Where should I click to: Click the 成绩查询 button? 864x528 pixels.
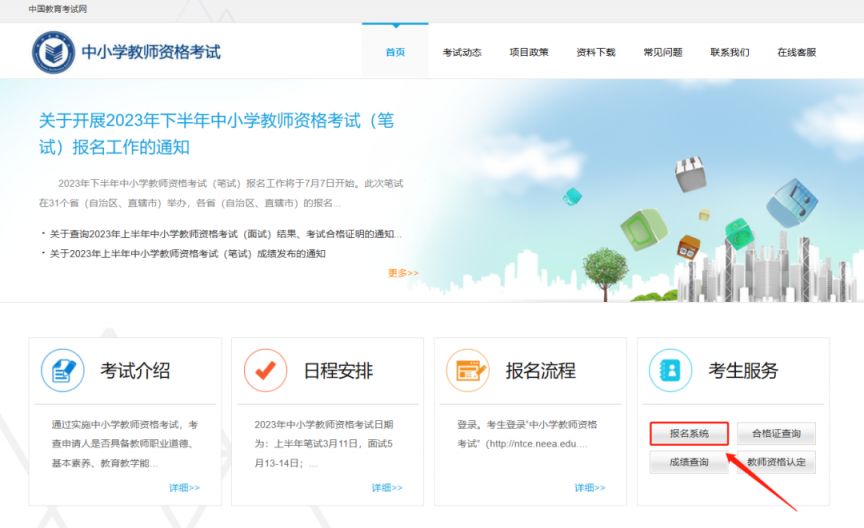pyautogui.click(x=689, y=462)
